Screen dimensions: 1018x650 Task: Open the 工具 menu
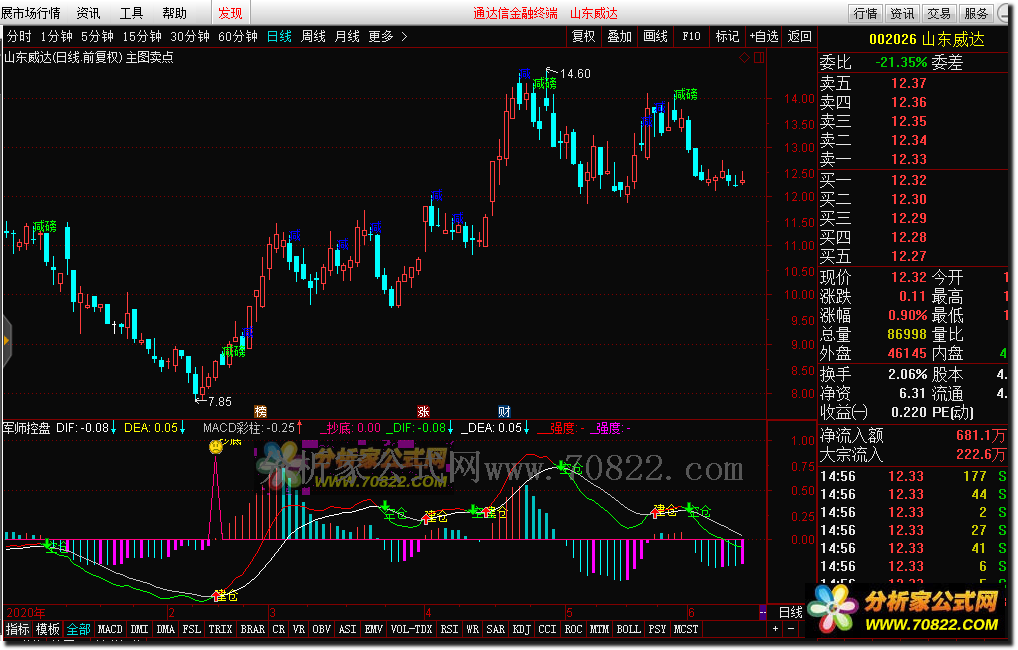click(131, 12)
